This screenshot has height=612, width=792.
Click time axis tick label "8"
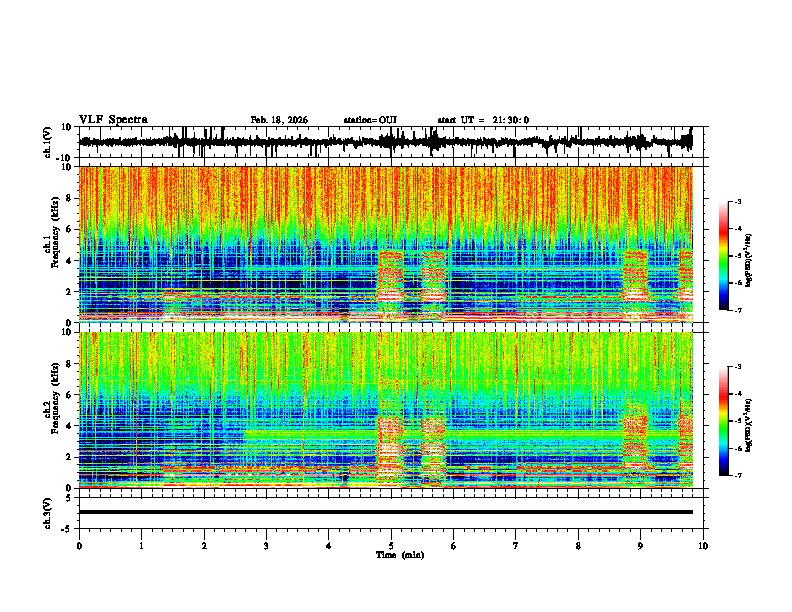(578, 546)
